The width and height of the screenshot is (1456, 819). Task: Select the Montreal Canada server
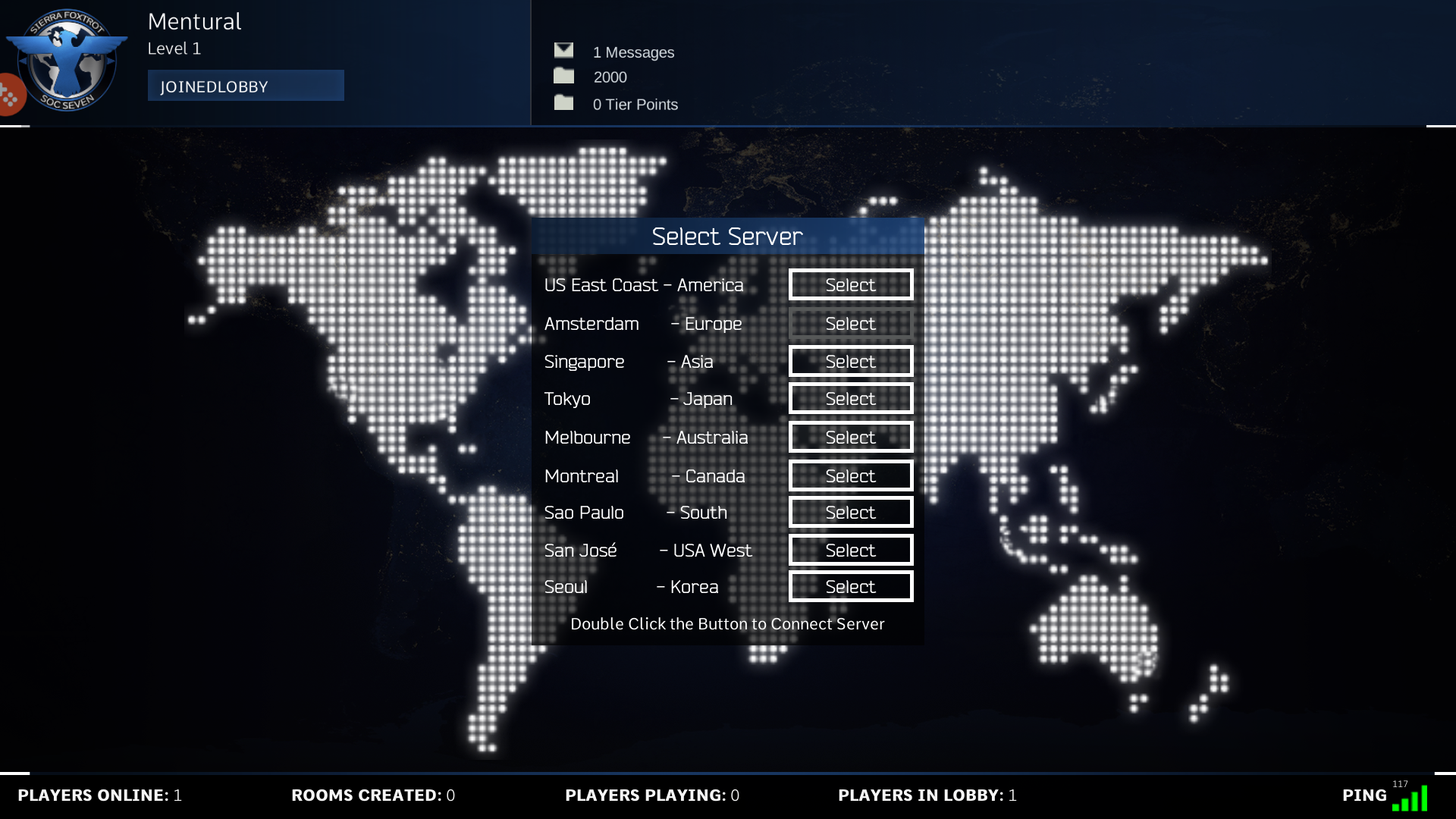(850, 476)
